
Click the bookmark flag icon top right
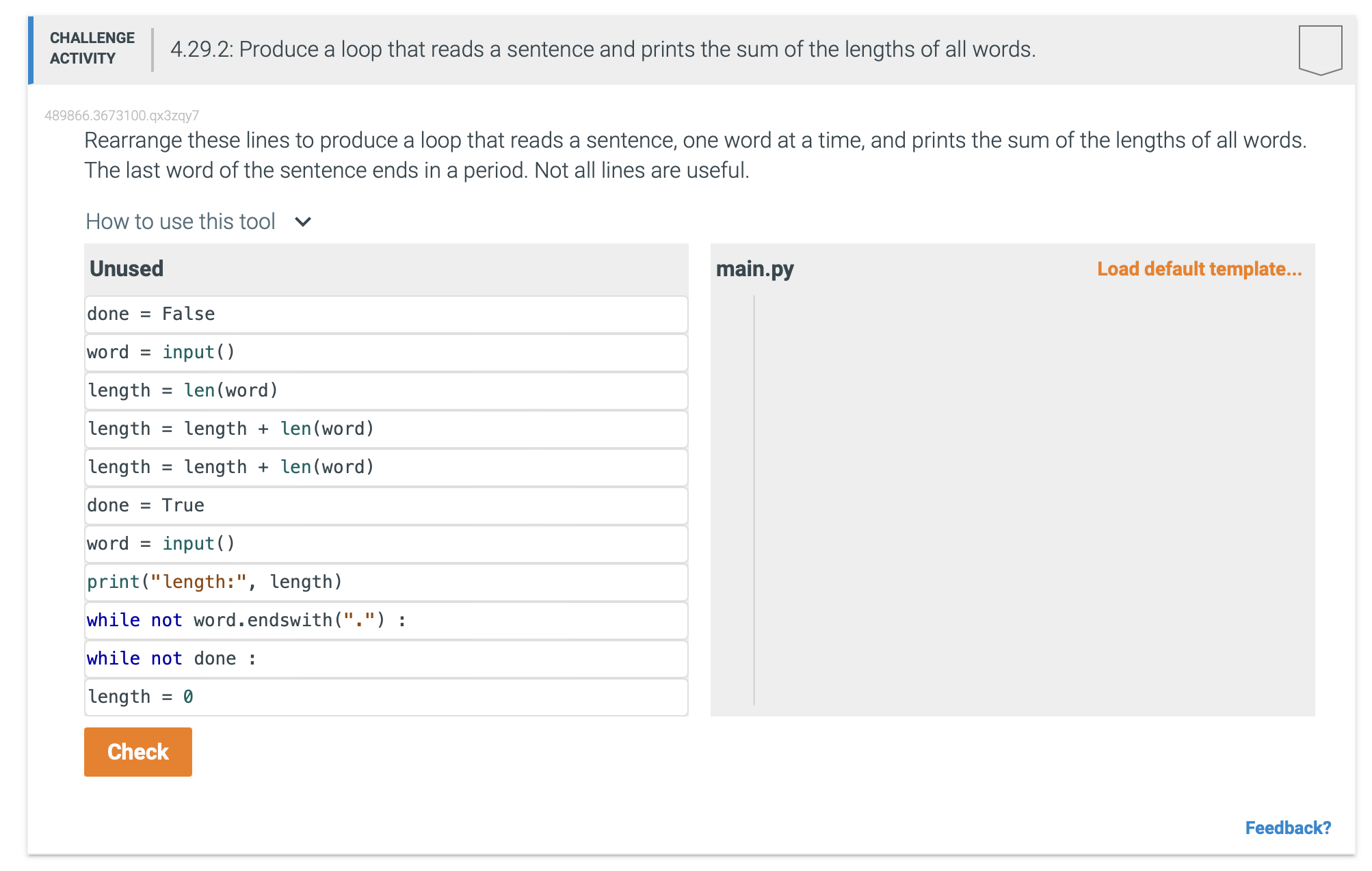1322,51
